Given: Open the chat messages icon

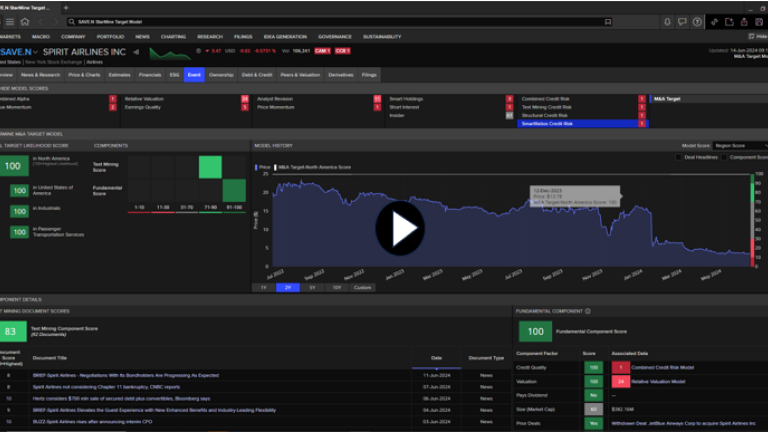Looking at the screenshot, I should (683, 21).
